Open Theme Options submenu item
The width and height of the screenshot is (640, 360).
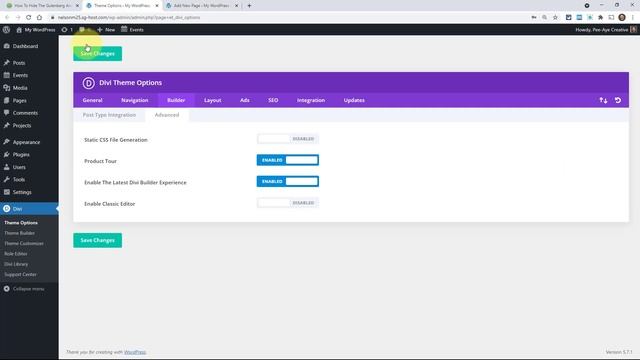coord(21,223)
